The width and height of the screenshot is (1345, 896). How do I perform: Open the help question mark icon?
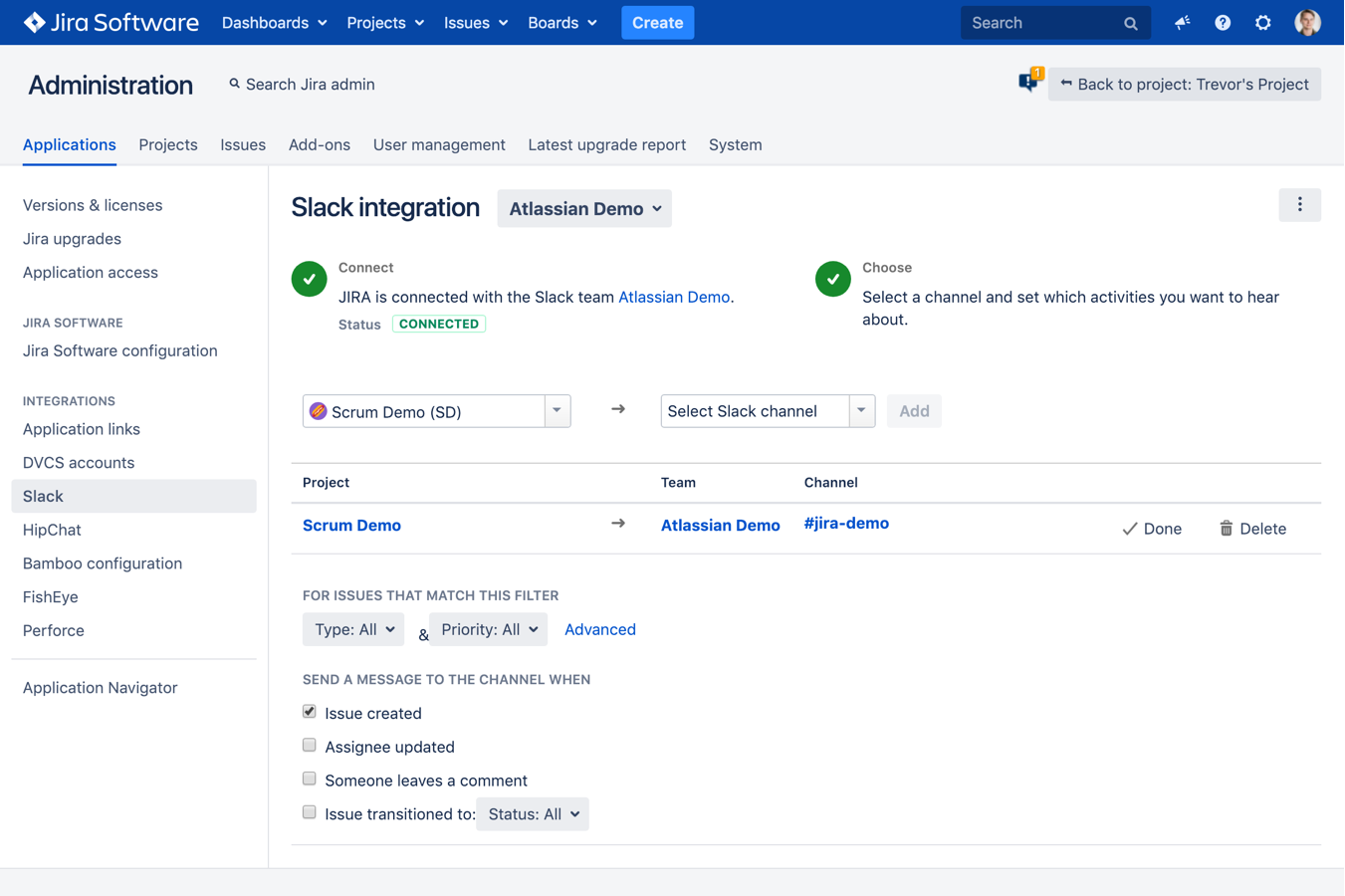1223,23
